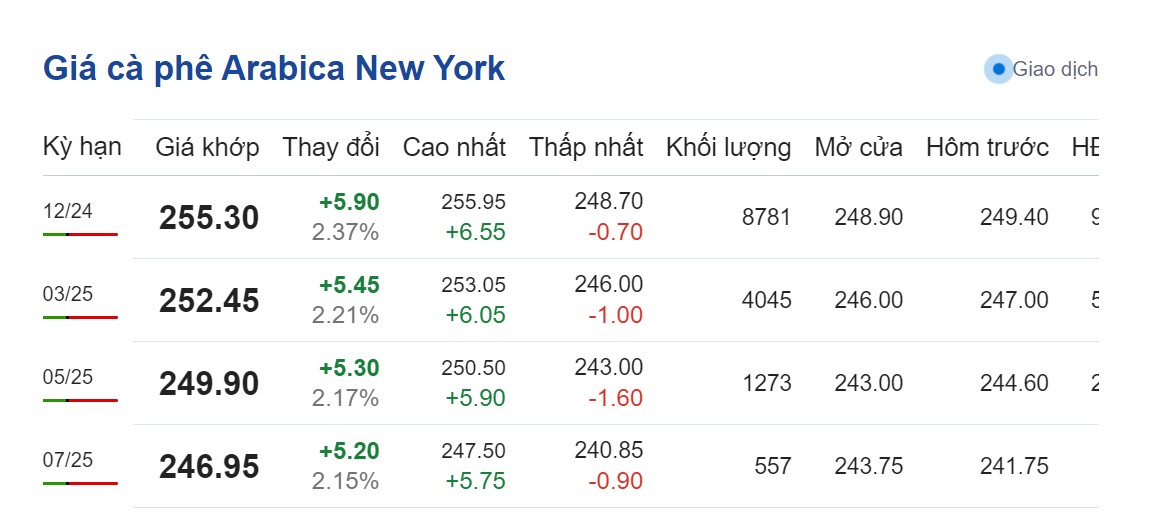Sort by the Thấp nhất column header
The height and width of the screenshot is (526, 1152).
click(586, 148)
